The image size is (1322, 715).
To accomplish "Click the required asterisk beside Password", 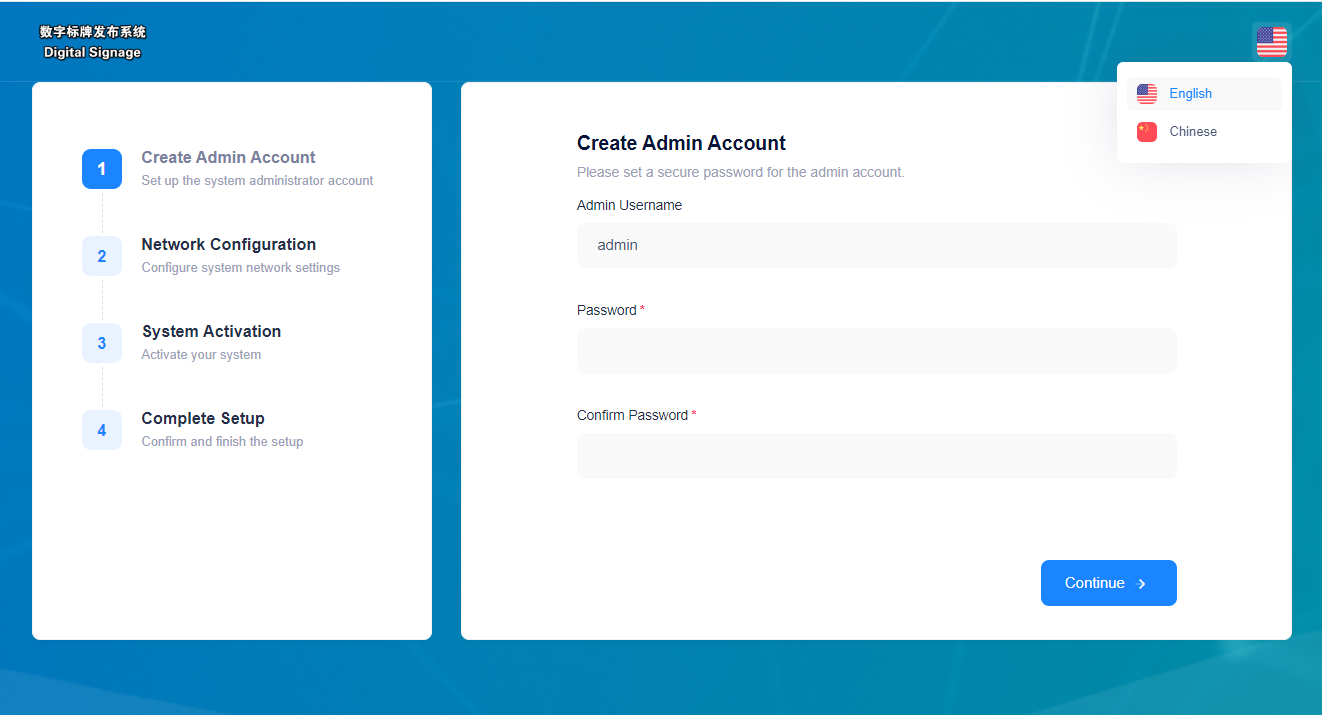I will point(643,309).
